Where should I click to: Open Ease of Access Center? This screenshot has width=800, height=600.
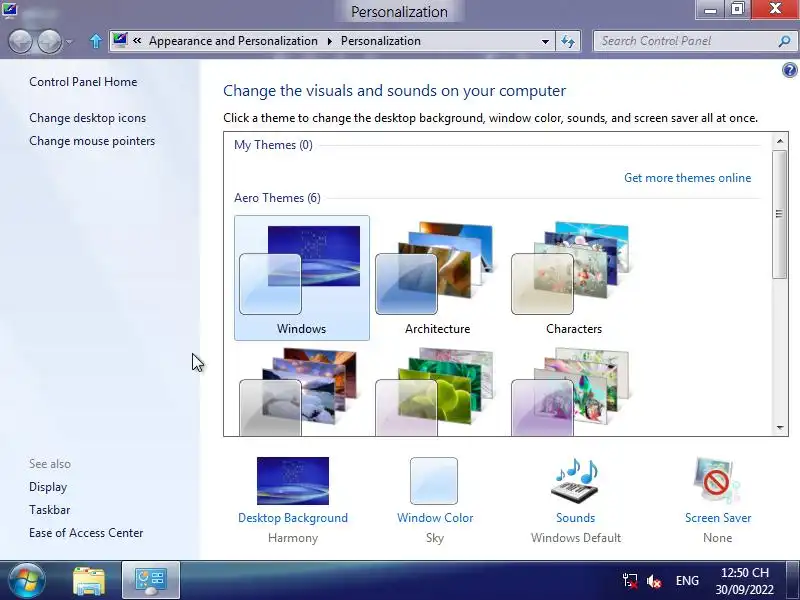click(x=86, y=533)
